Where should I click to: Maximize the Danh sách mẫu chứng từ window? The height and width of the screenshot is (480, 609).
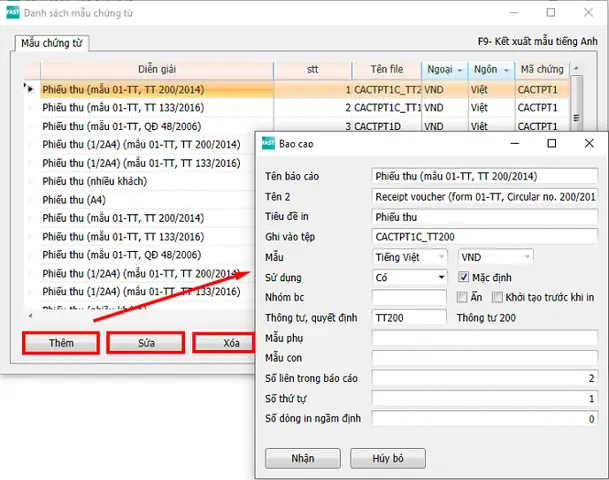click(x=551, y=12)
